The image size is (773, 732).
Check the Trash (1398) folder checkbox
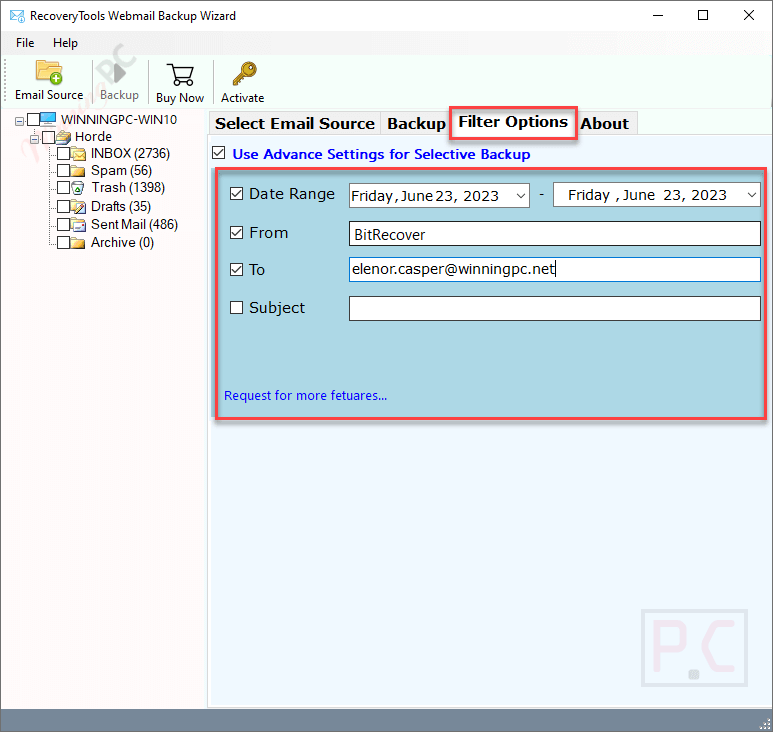tap(63, 188)
